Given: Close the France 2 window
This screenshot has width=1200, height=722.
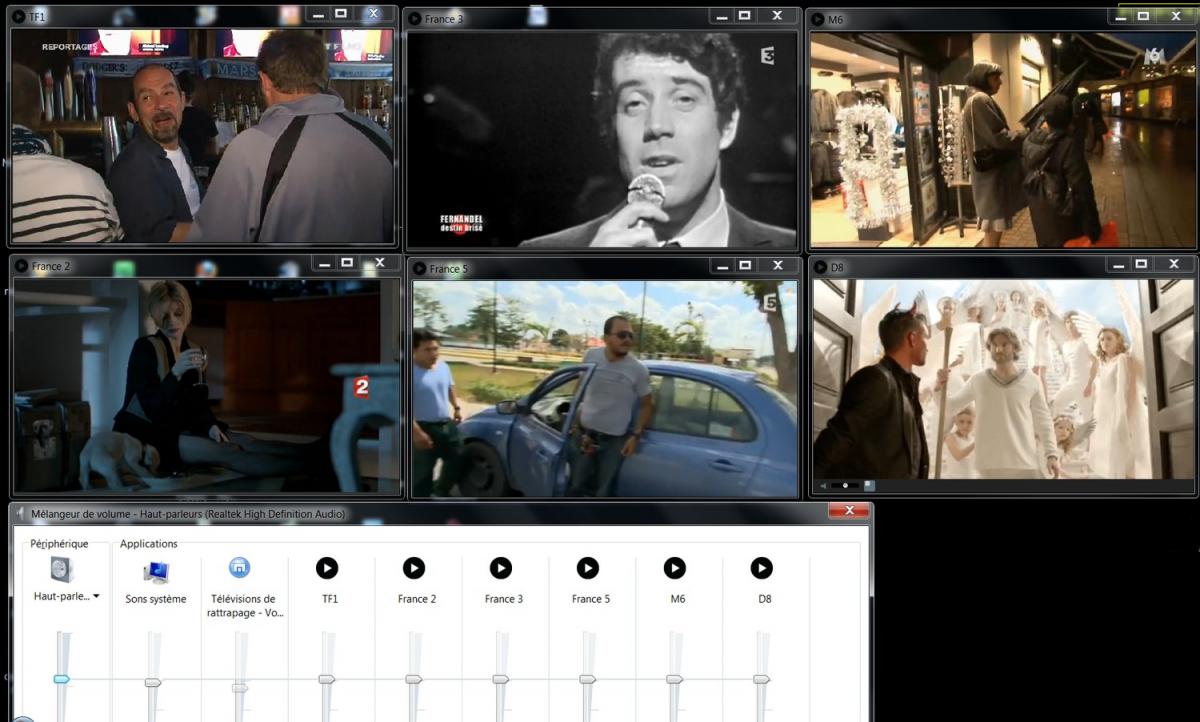Looking at the screenshot, I should point(380,263).
